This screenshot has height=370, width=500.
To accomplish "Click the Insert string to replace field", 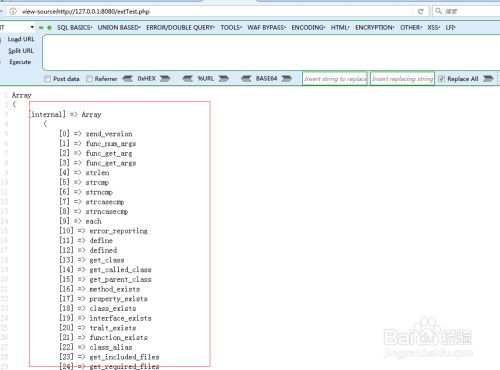I will (x=335, y=79).
